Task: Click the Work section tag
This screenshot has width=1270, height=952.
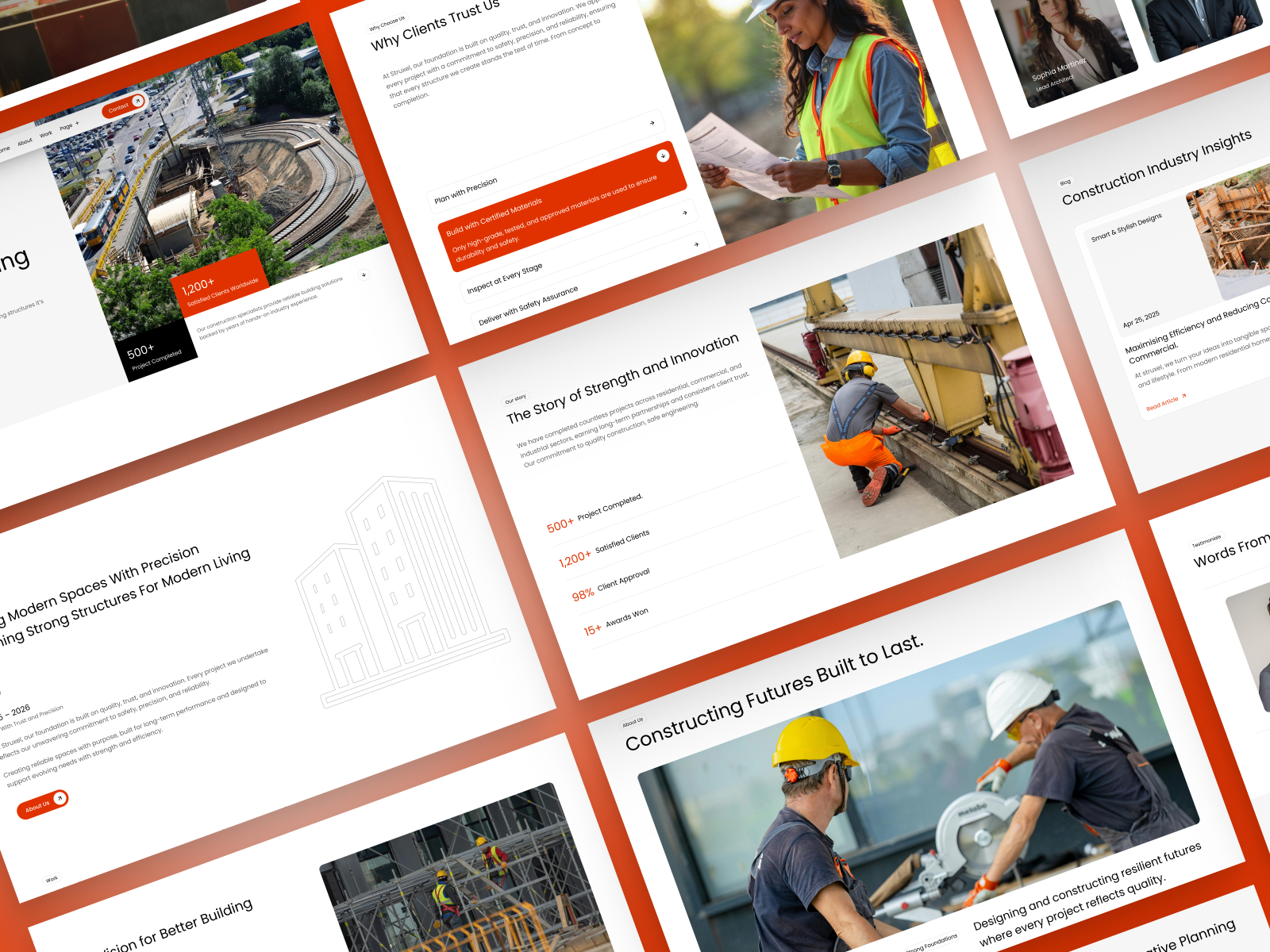Action: click(52, 879)
